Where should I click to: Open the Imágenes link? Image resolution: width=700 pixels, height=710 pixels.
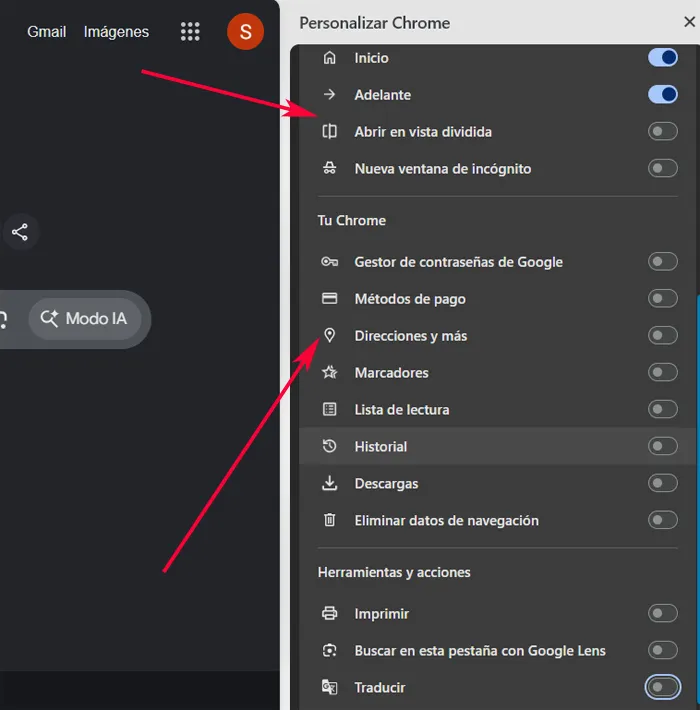(x=116, y=32)
